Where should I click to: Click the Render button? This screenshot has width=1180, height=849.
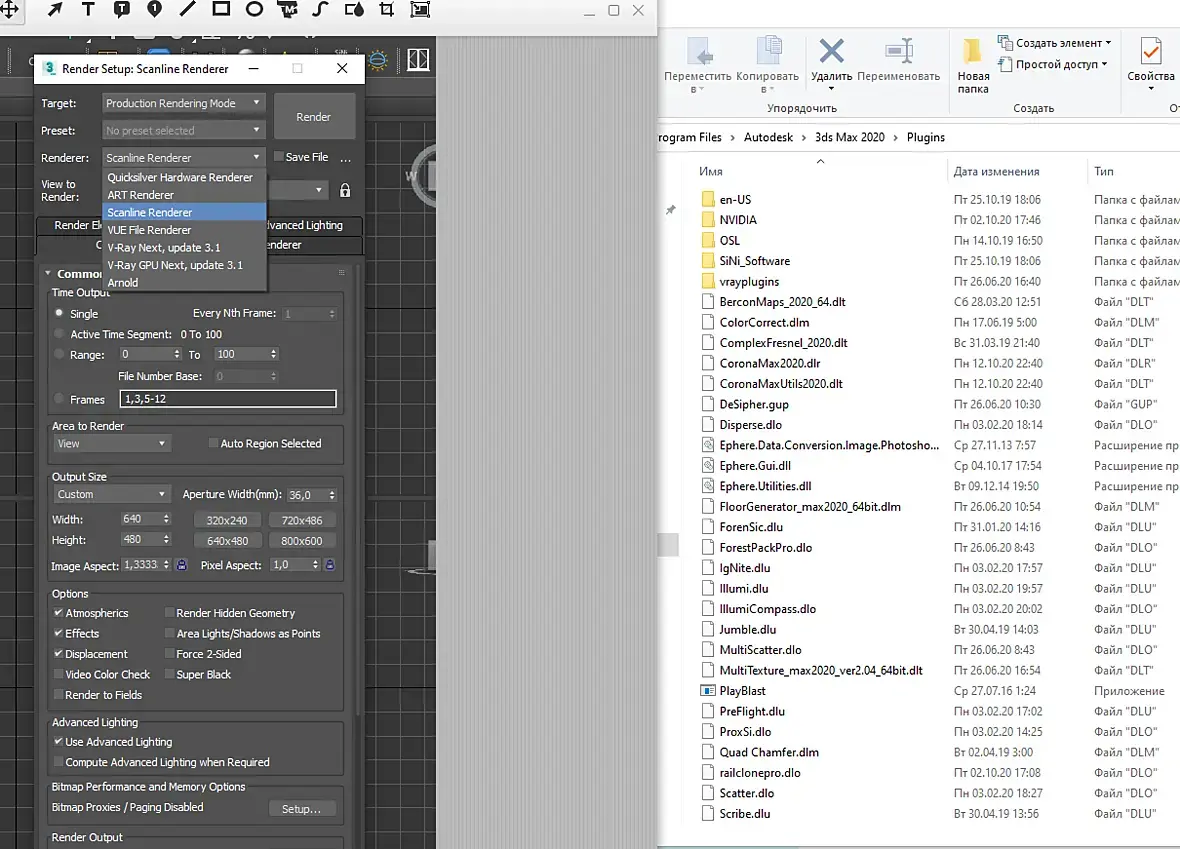point(314,117)
